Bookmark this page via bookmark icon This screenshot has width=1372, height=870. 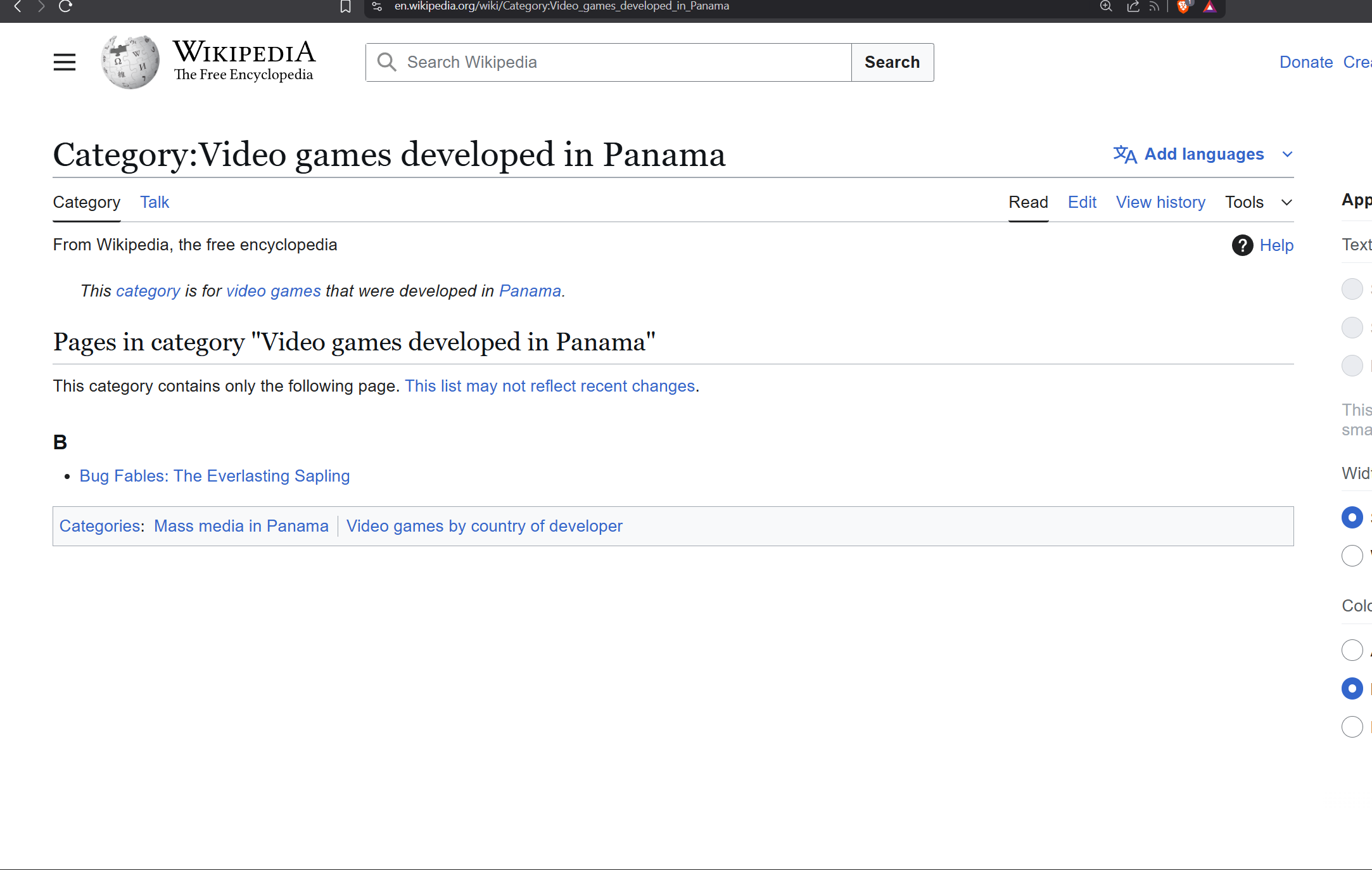[x=345, y=7]
